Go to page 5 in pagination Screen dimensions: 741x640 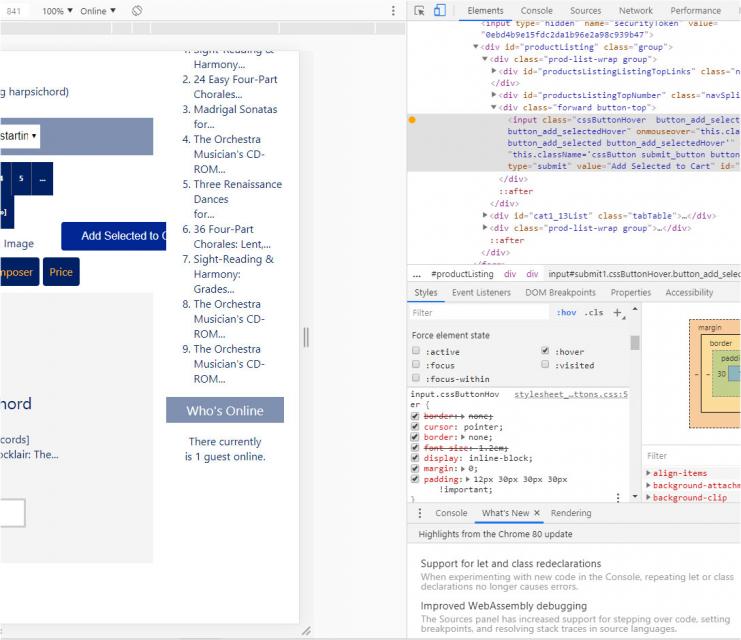21,179
